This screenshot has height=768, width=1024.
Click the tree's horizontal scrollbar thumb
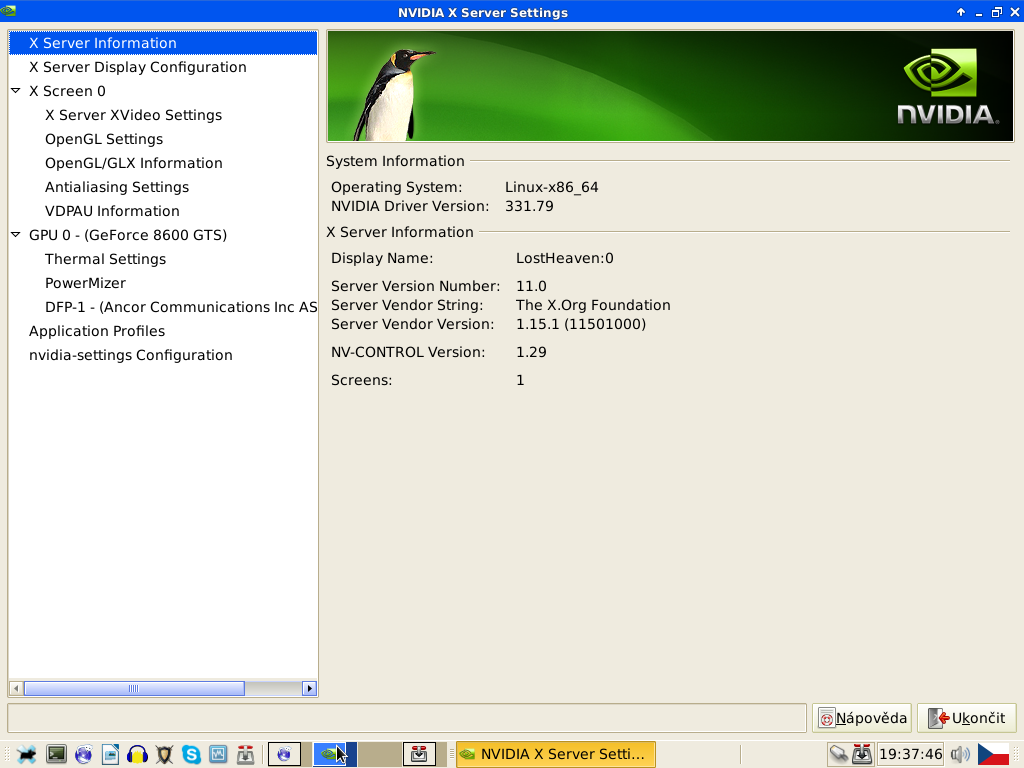coord(134,688)
